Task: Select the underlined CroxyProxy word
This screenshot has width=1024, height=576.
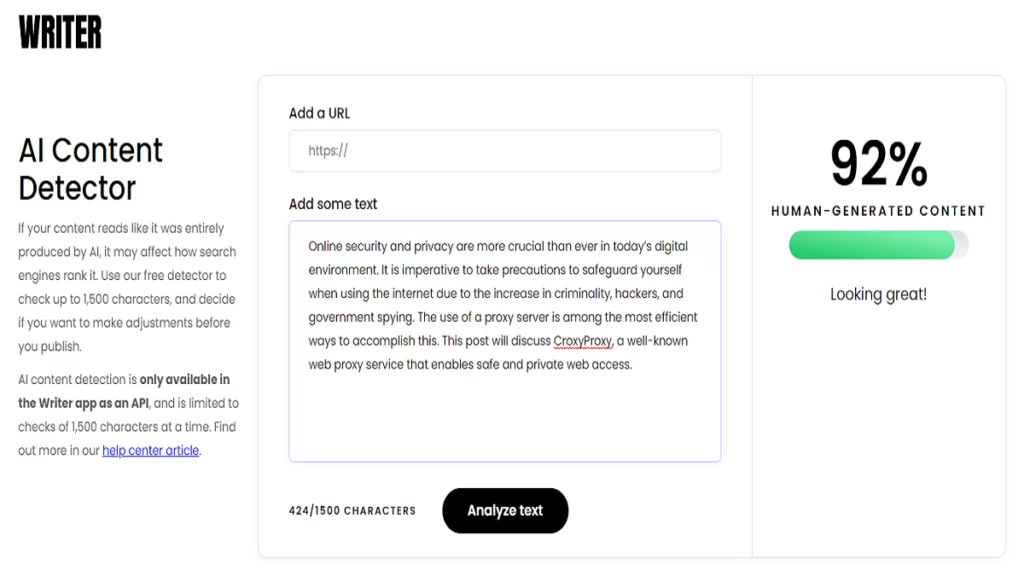Action: point(584,340)
